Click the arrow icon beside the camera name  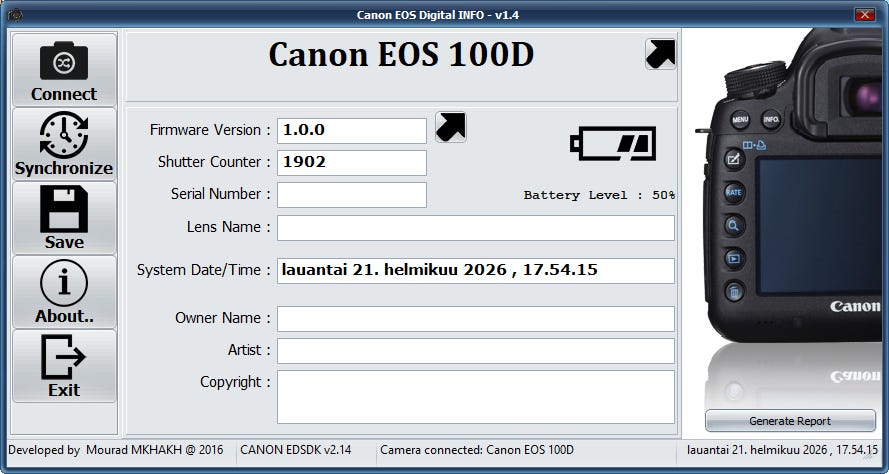tap(661, 54)
